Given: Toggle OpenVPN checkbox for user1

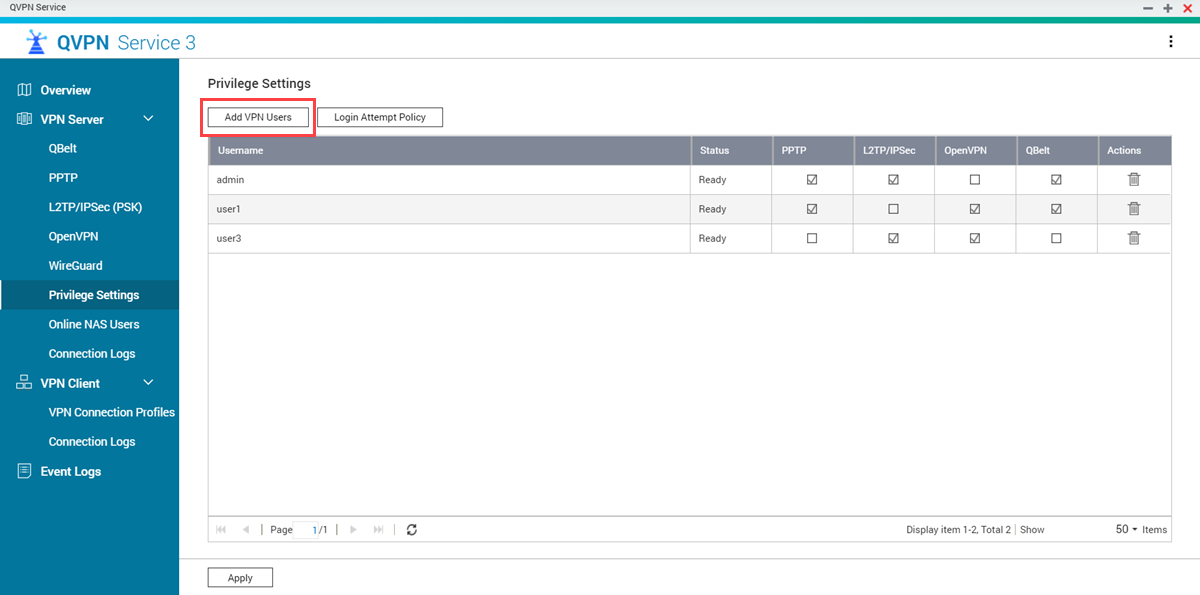Looking at the screenshot, I should 975,209.
